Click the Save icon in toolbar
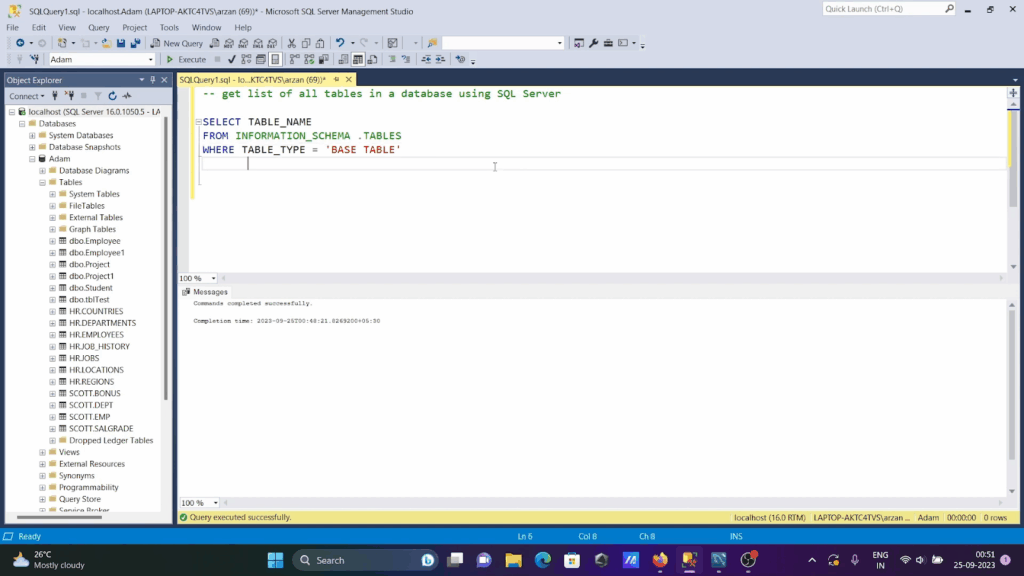Image resolution: width=1024 pixels, height=576 pixels. [x=121, y=43]
